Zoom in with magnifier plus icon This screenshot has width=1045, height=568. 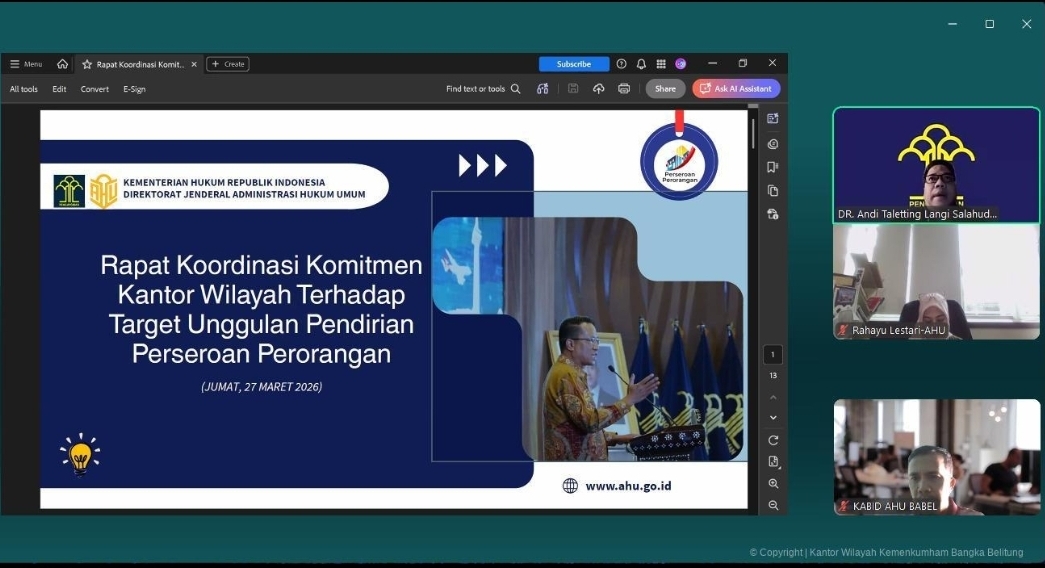[x=773, y=484]
